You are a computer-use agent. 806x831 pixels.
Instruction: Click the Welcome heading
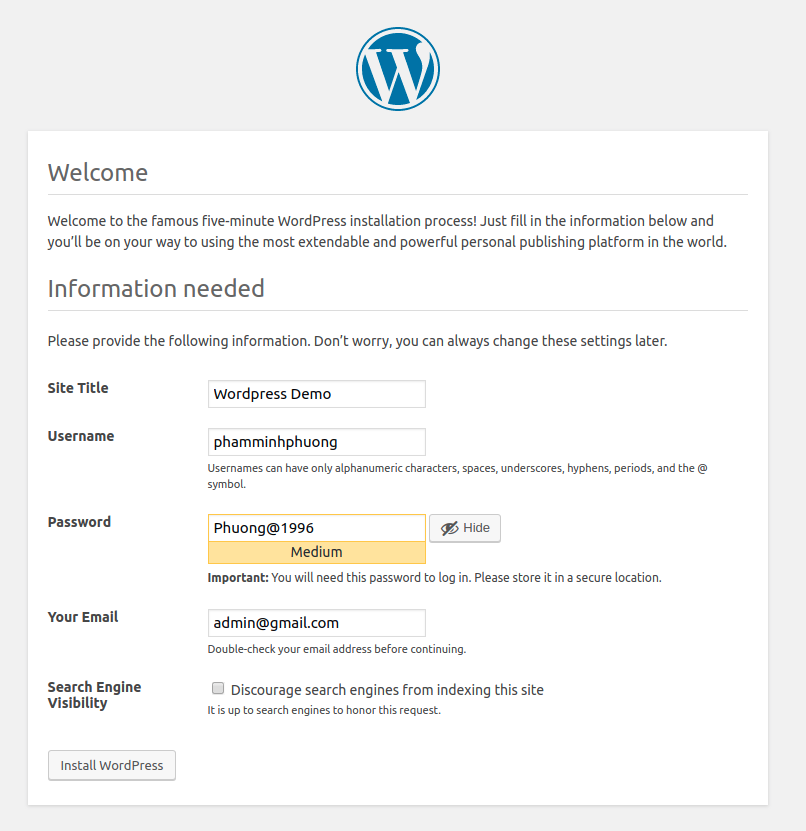(x=98, y=173)
